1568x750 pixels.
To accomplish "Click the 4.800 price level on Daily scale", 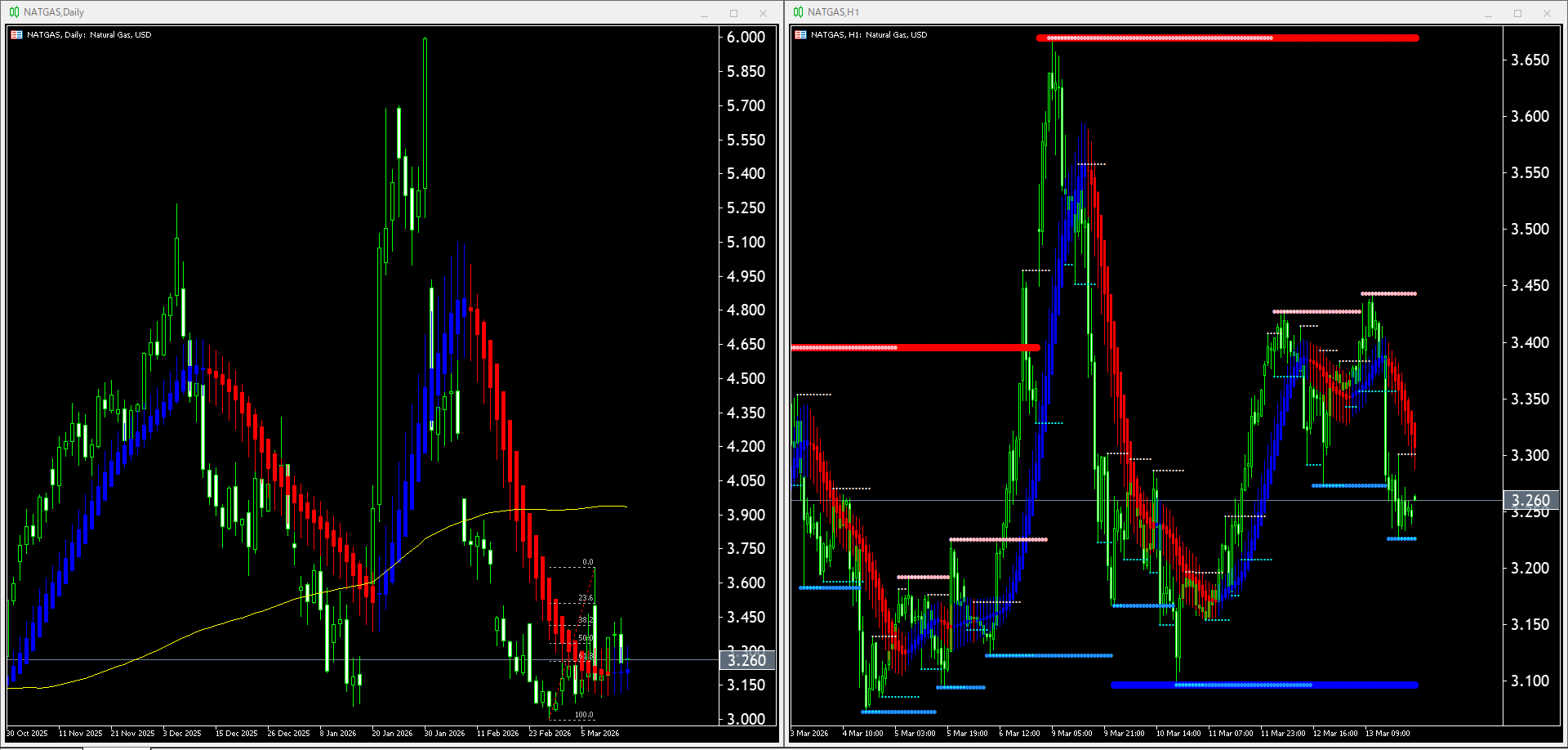I will click(746, 310).
